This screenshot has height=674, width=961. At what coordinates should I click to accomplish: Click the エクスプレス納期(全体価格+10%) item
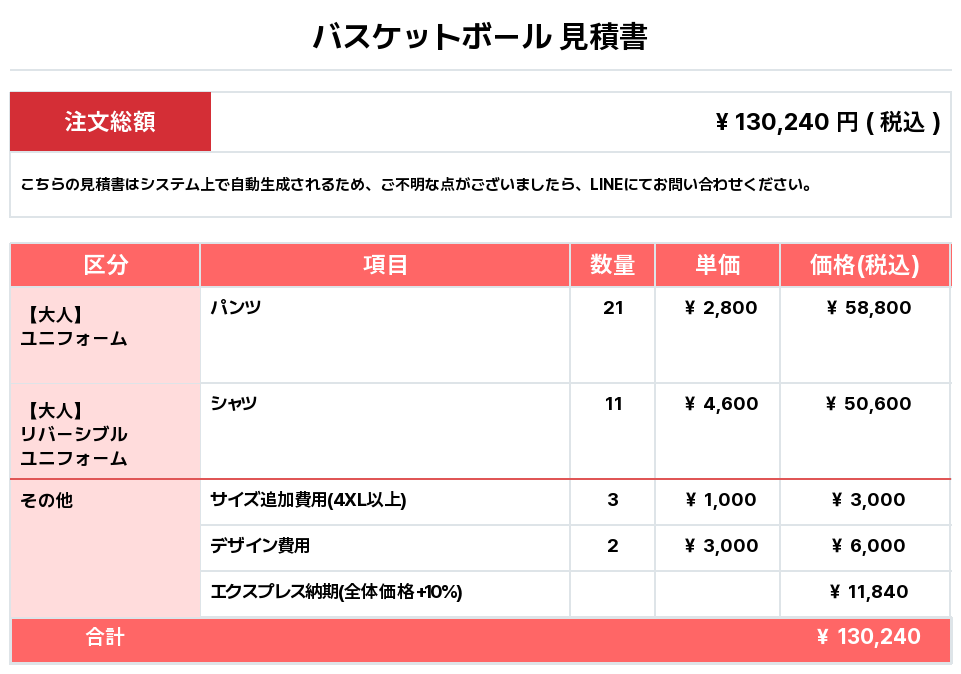(336, 592)
